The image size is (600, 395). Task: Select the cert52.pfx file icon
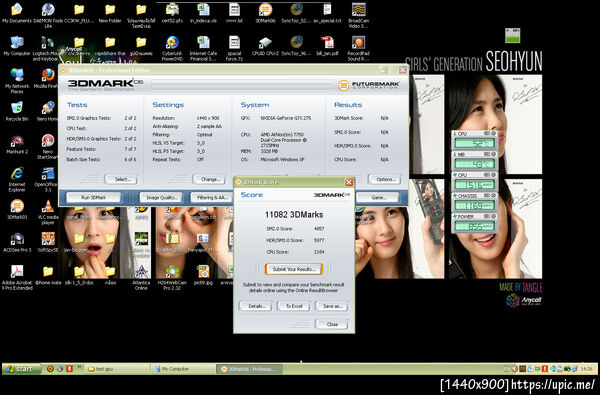pyautogui.click(x=172, y=13)
